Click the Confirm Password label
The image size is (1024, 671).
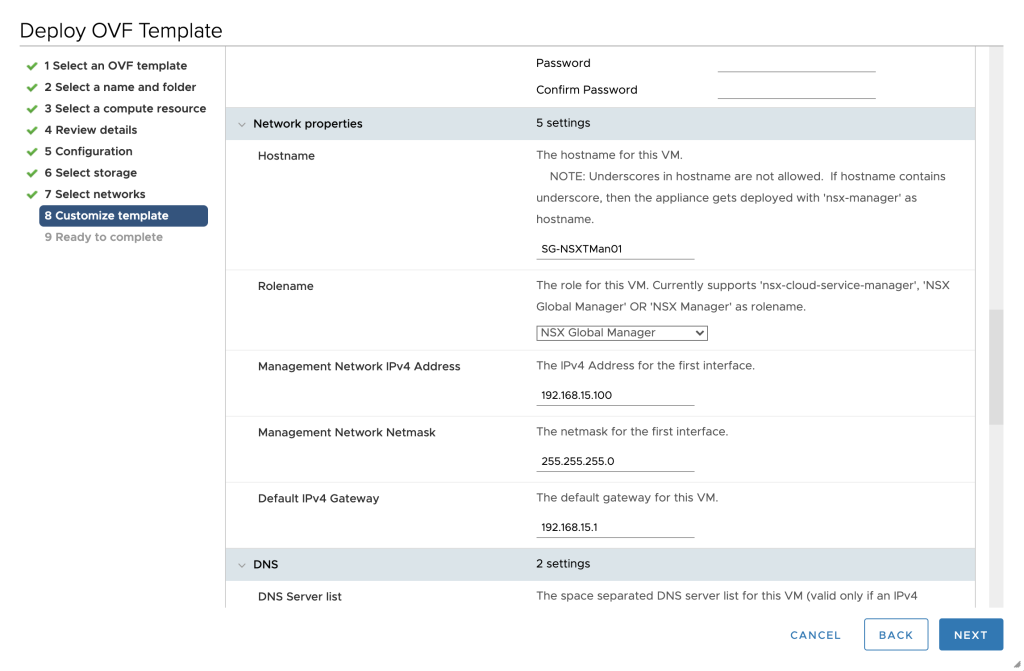click(586, 90)
